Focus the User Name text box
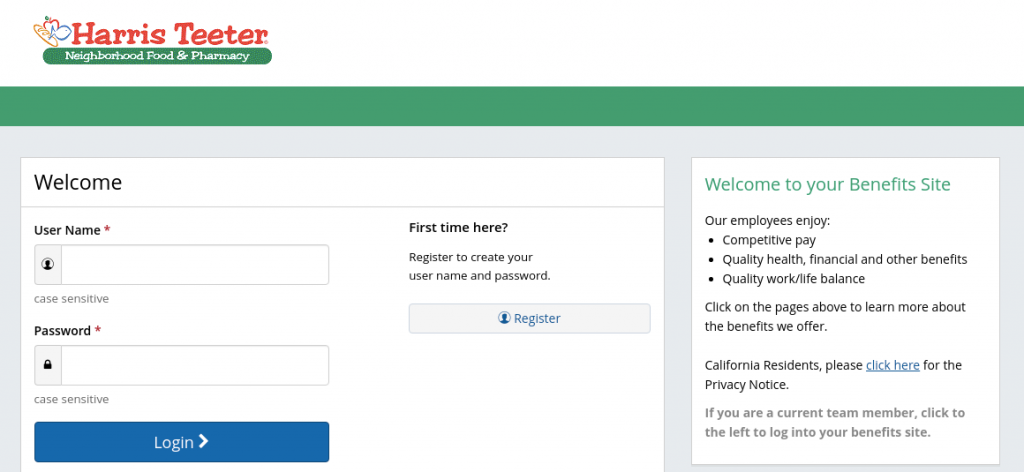The image size is (1024, 472). 195,265
